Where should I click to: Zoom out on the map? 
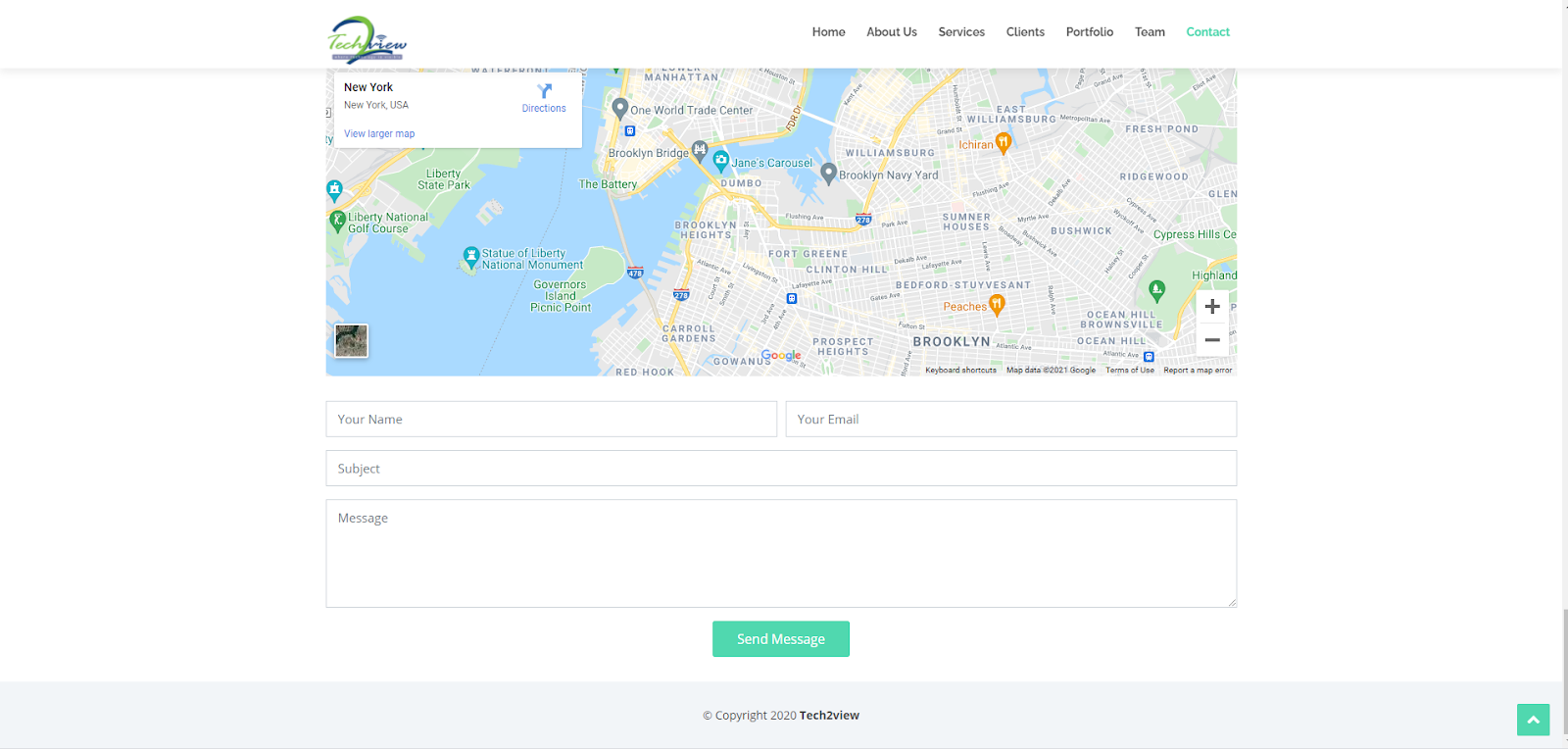click(x=1212, y=340)
